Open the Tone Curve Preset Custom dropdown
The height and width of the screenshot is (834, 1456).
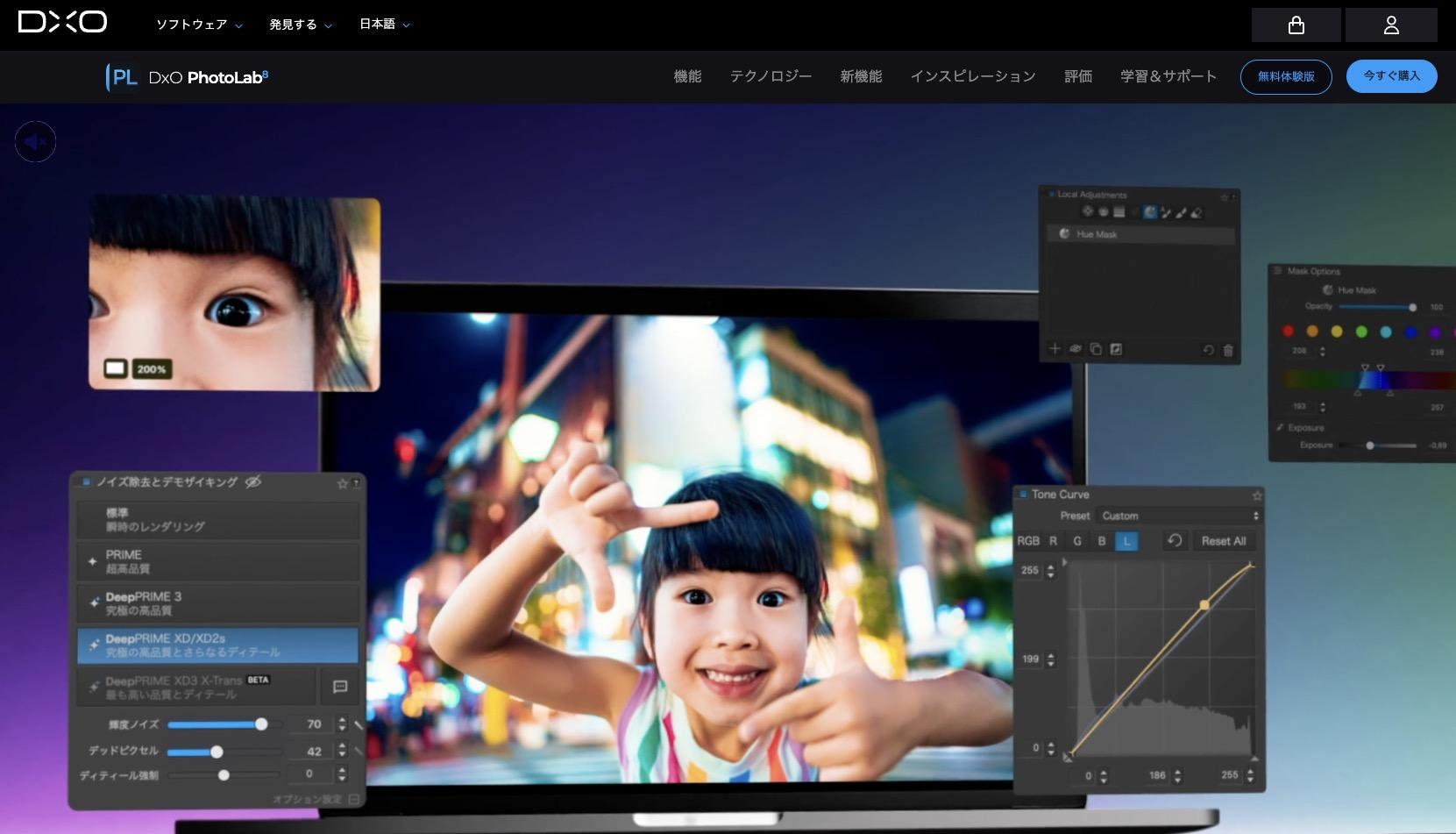coord(1179,516)
